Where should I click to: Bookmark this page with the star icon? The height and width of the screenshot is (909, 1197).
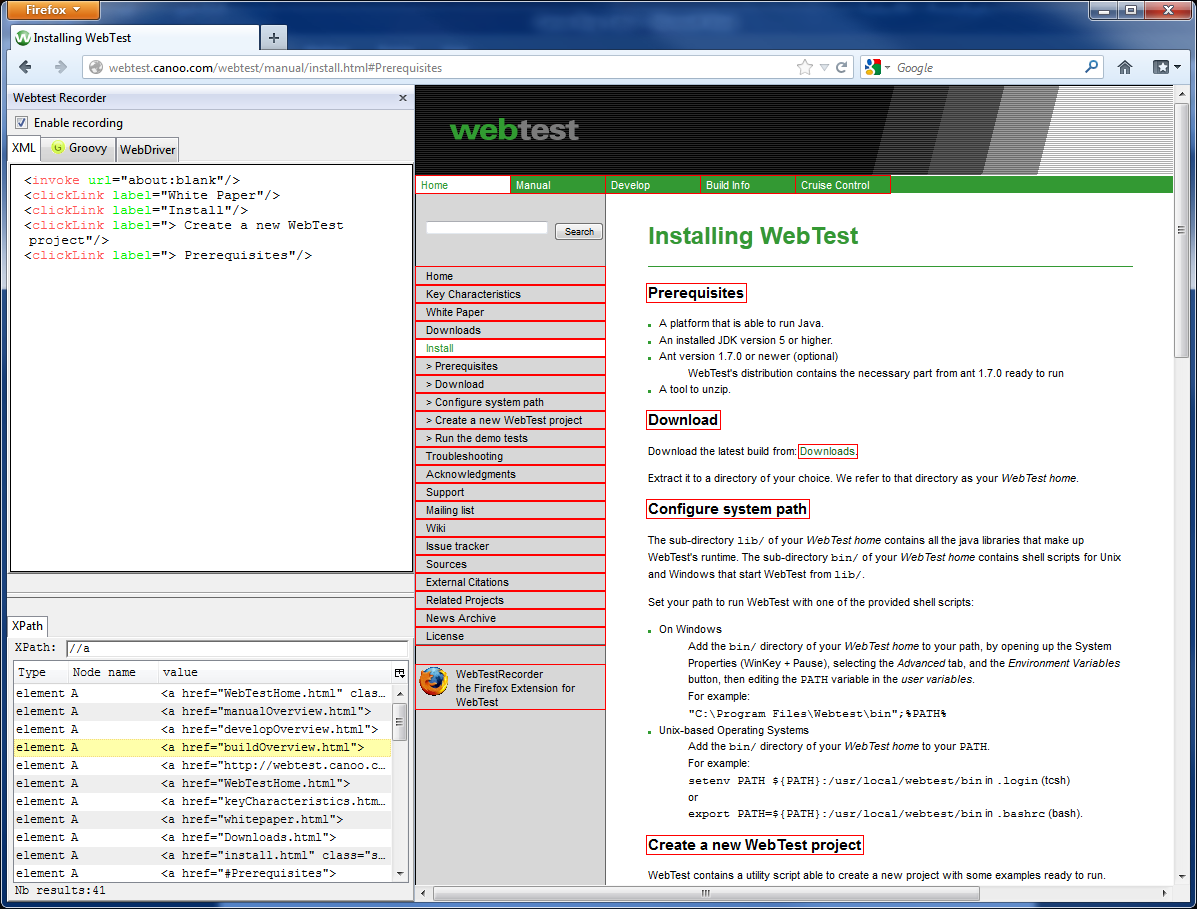805,67
